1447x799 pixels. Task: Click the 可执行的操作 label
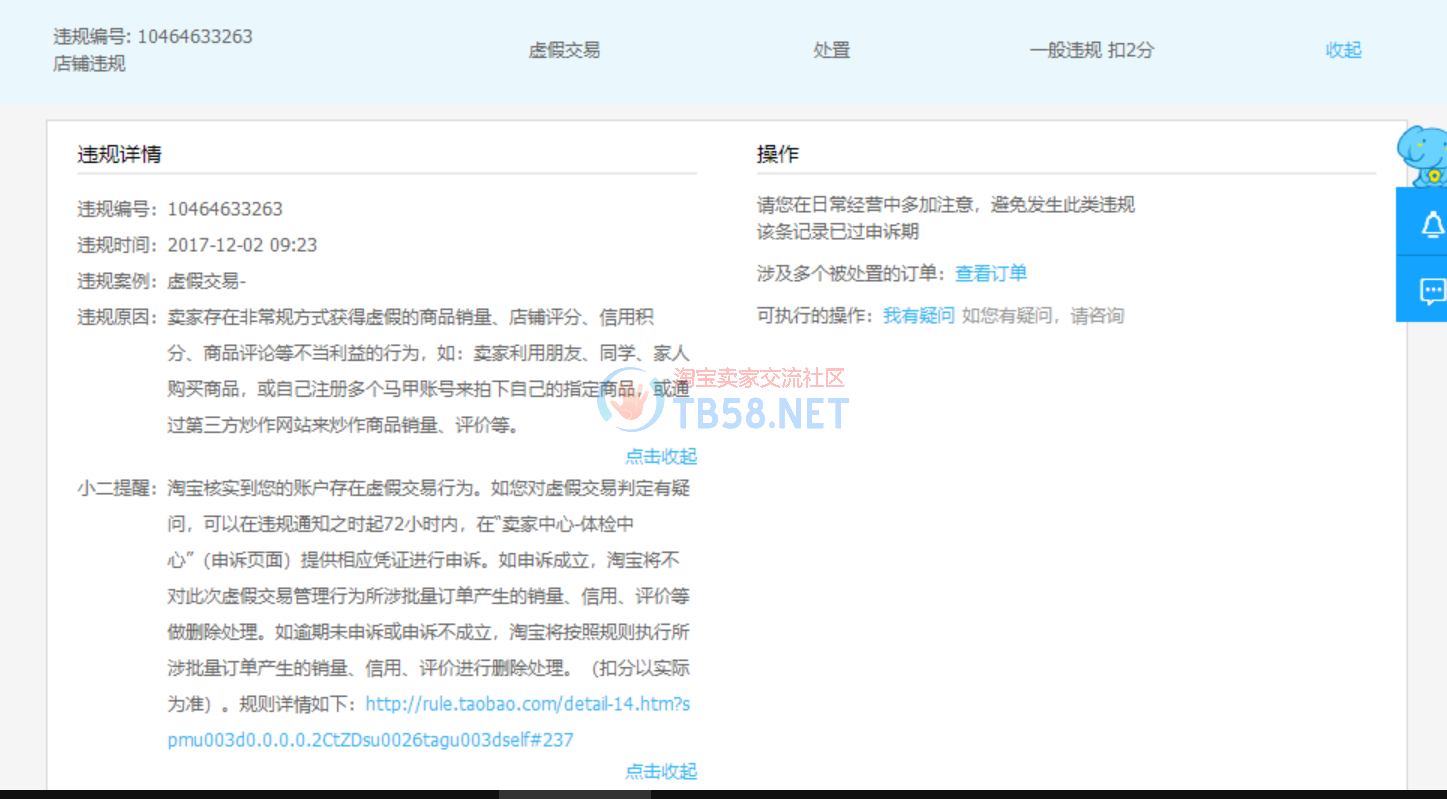pos(815,315)
